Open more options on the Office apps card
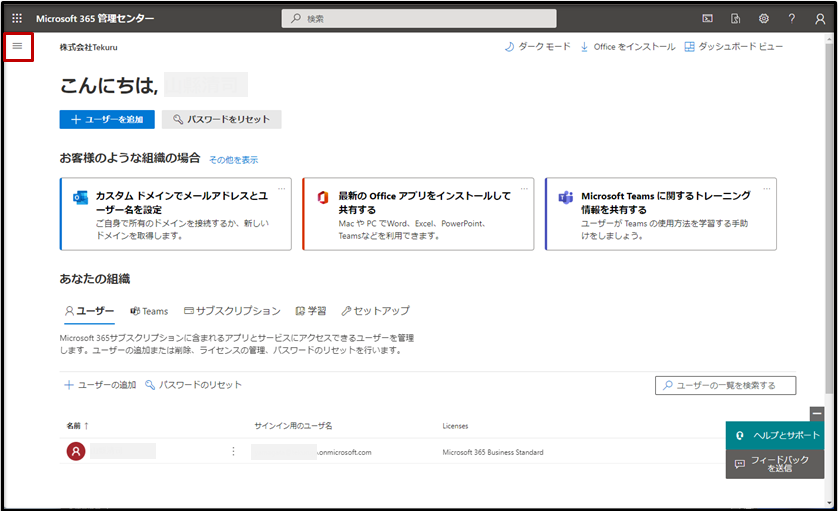838x511 pixels. click(x=524, y=189)
